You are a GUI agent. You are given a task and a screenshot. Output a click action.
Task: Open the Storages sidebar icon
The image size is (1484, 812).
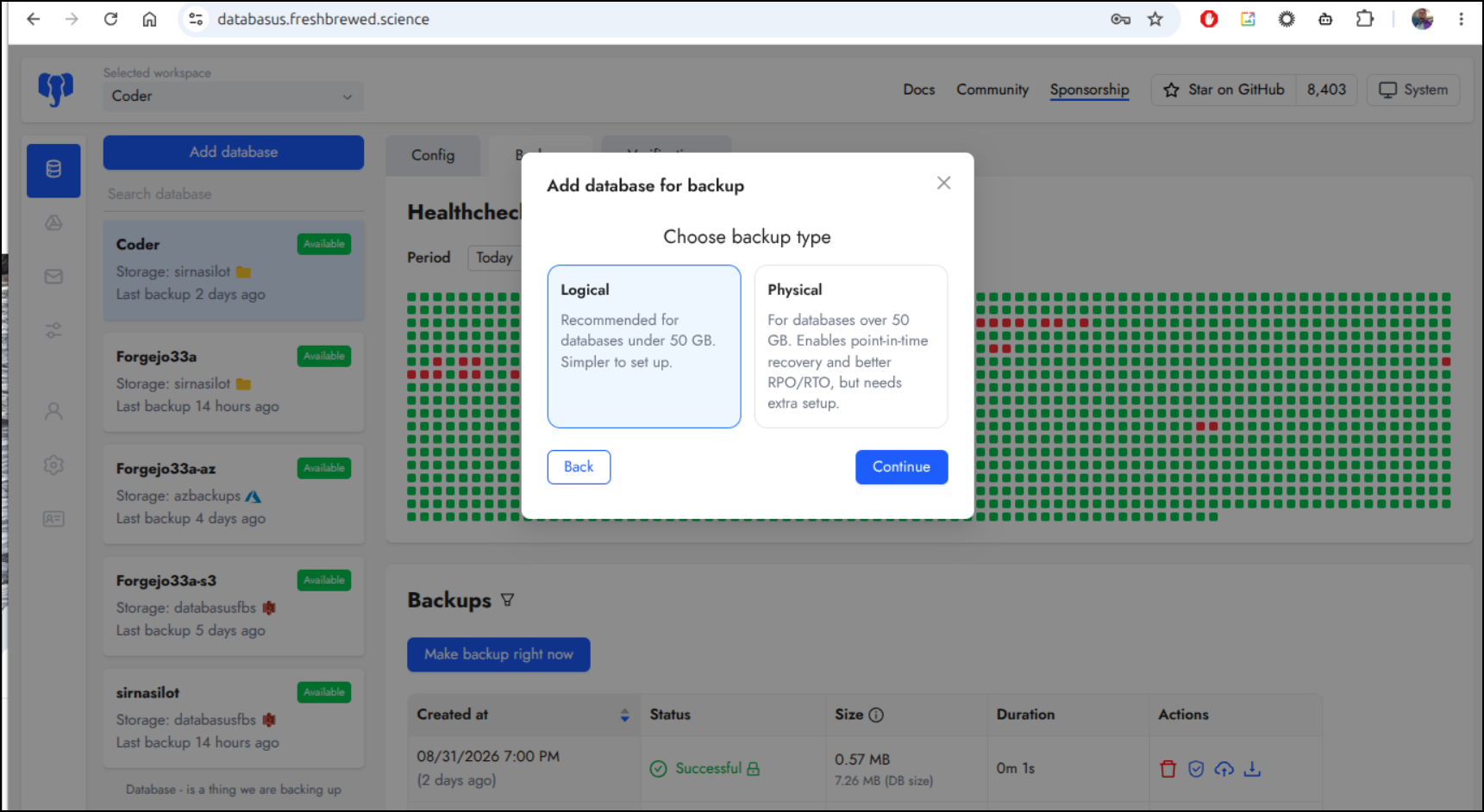click(x=53, y=223)
